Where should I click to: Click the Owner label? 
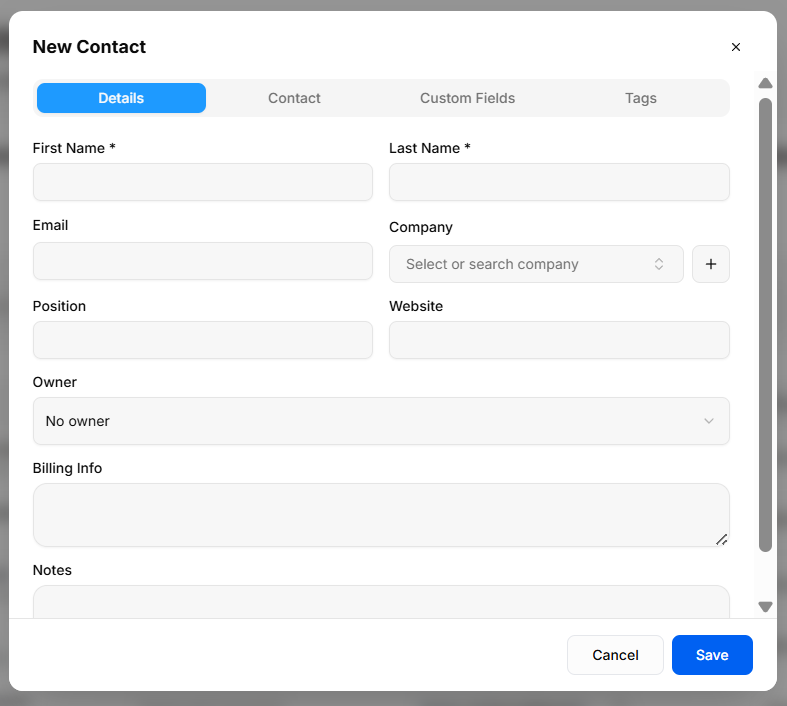click(55, 382)
